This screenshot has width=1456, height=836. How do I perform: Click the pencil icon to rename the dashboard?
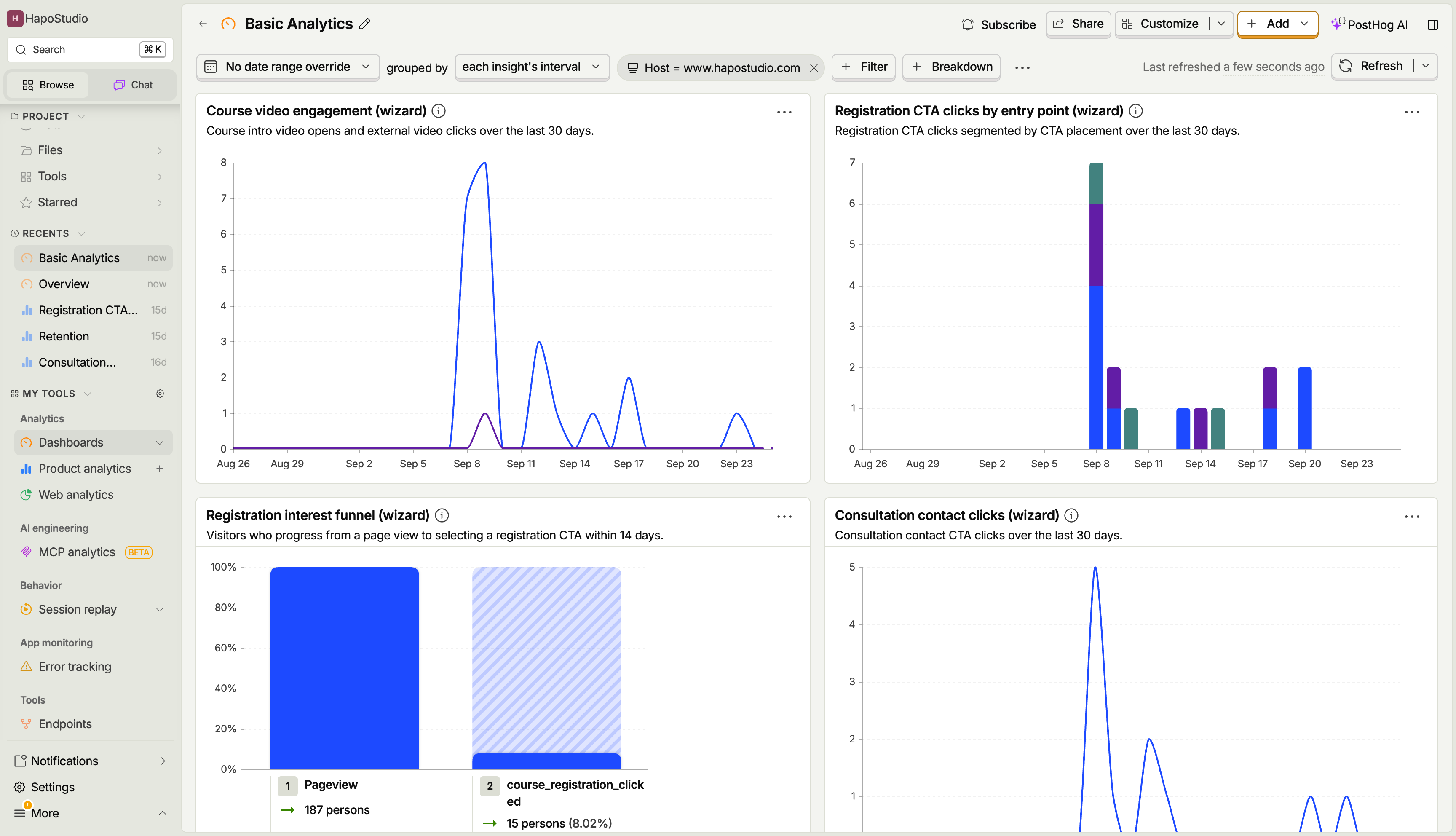click(x=364, y=24)
